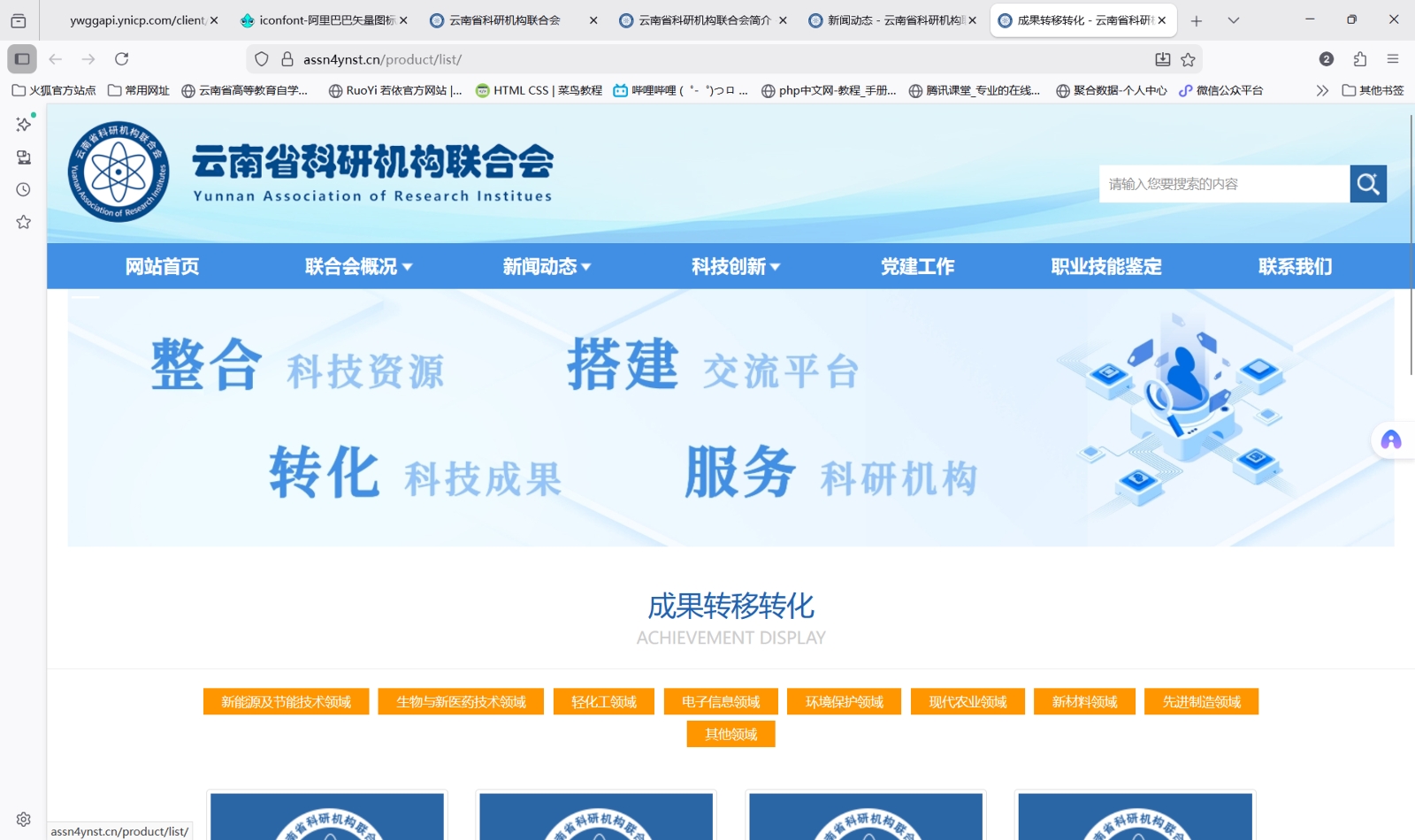
Task: Click the account icon showing badge 2
Action: [1327, 59]
